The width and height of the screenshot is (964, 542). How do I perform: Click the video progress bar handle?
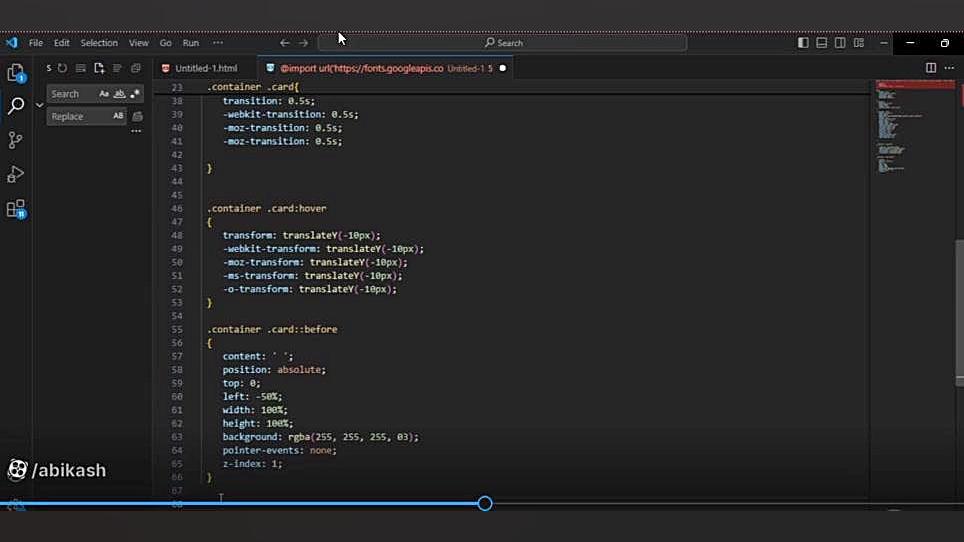pos(484,504)
